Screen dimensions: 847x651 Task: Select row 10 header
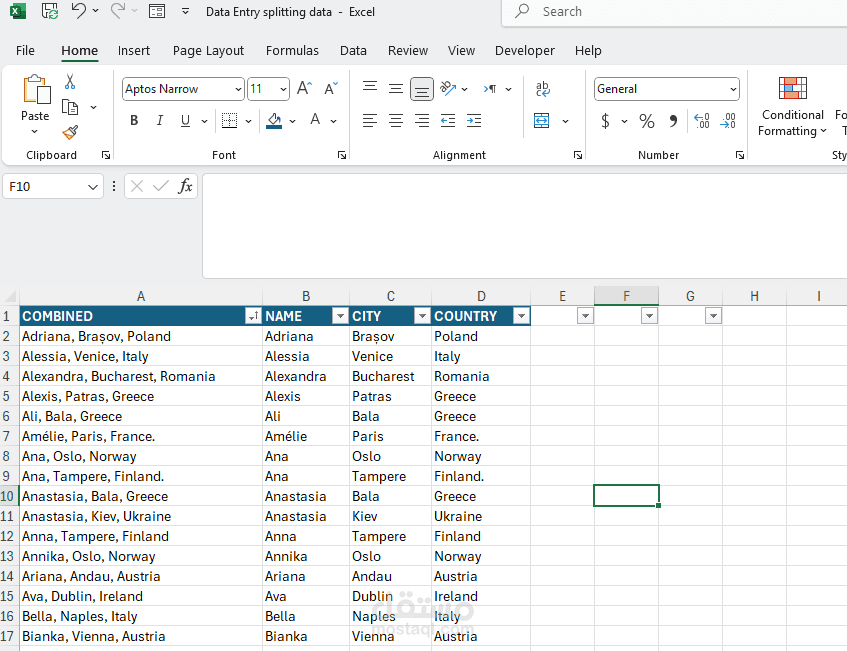pos(8,496)
